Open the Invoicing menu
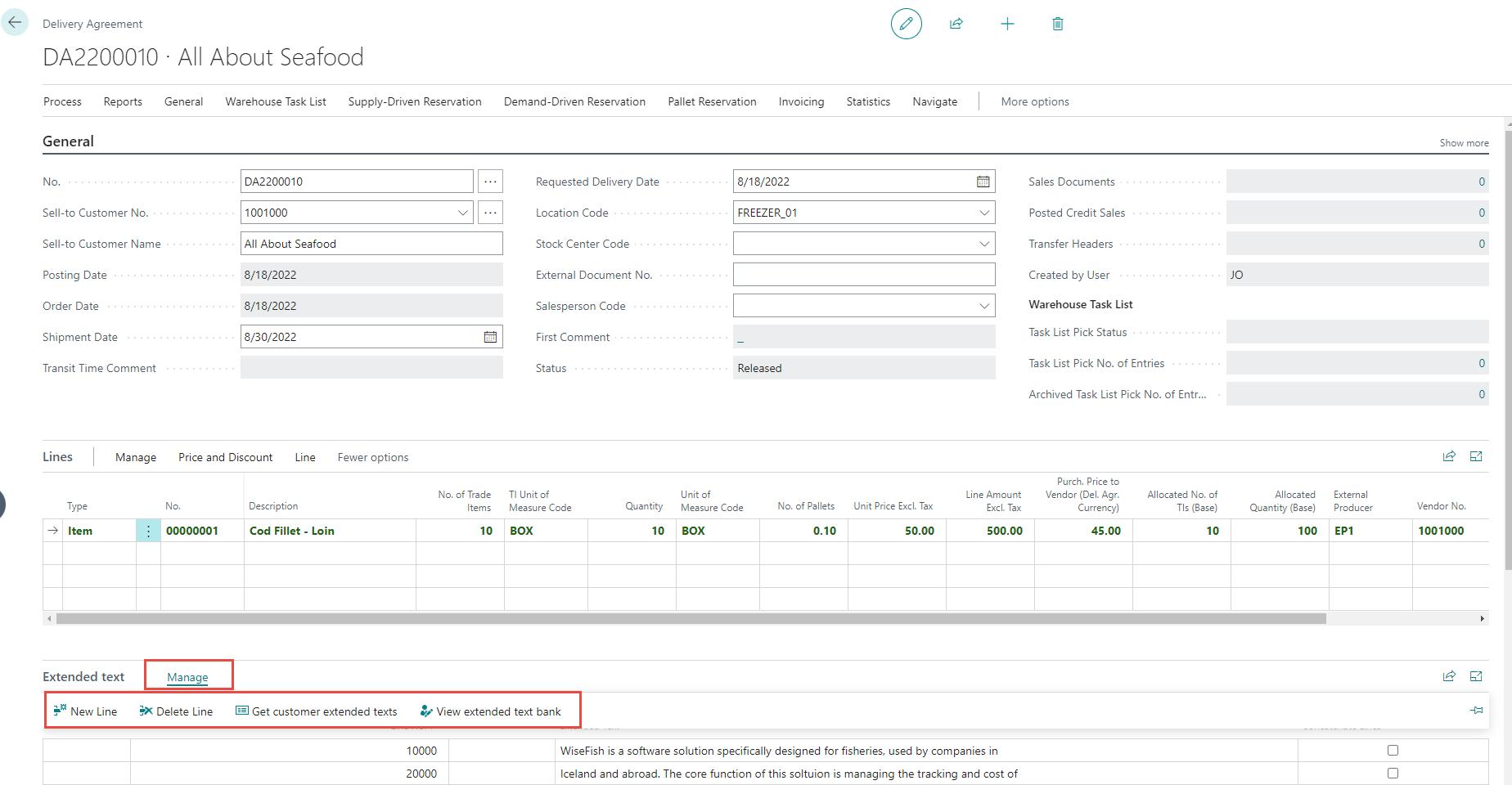This screenshot has height=785, width=1512. [x=801, y=101]
